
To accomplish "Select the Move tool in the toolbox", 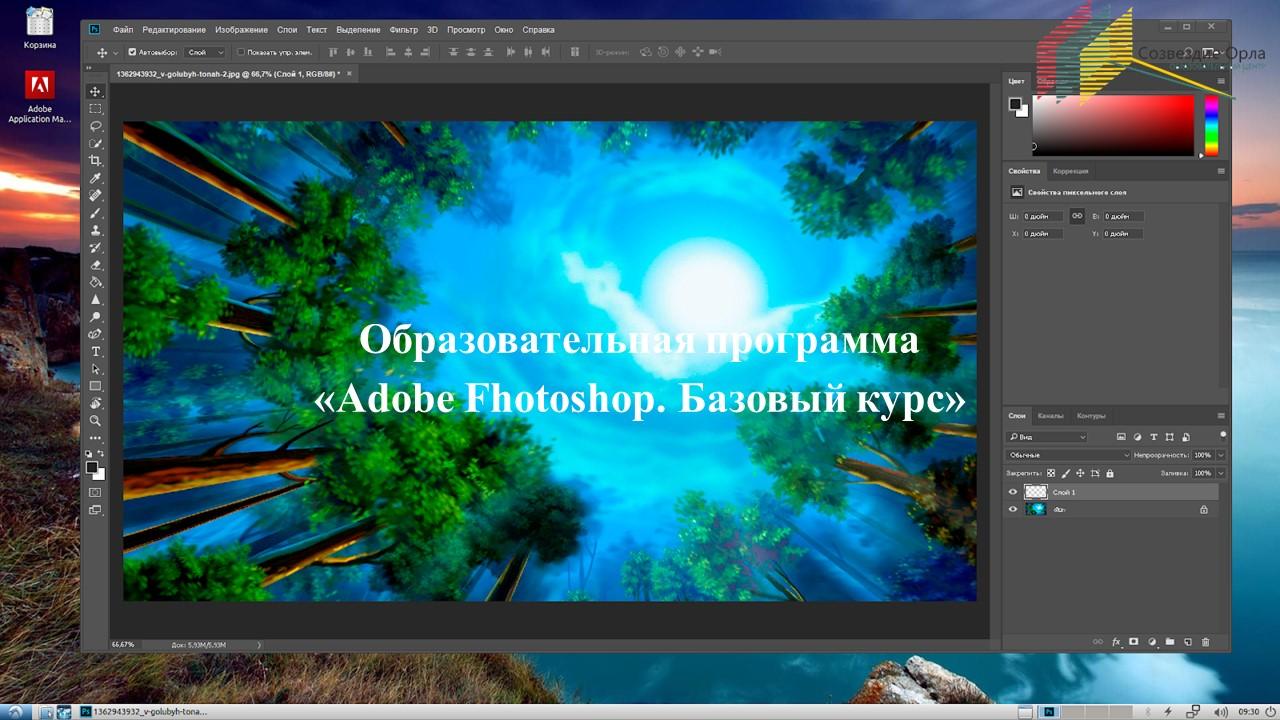I will coord(96,91).
